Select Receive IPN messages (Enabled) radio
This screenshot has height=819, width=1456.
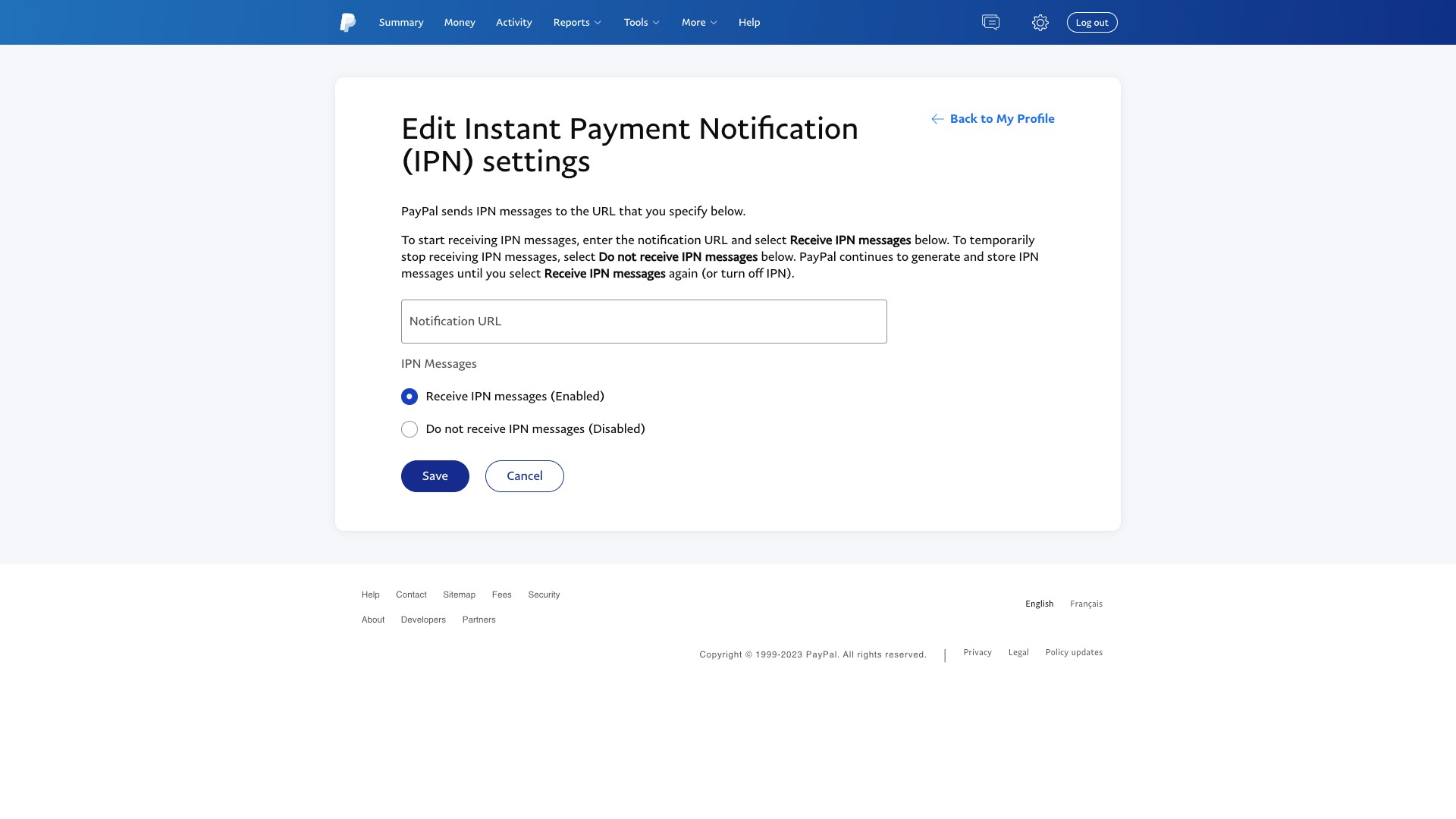(409, 397)
